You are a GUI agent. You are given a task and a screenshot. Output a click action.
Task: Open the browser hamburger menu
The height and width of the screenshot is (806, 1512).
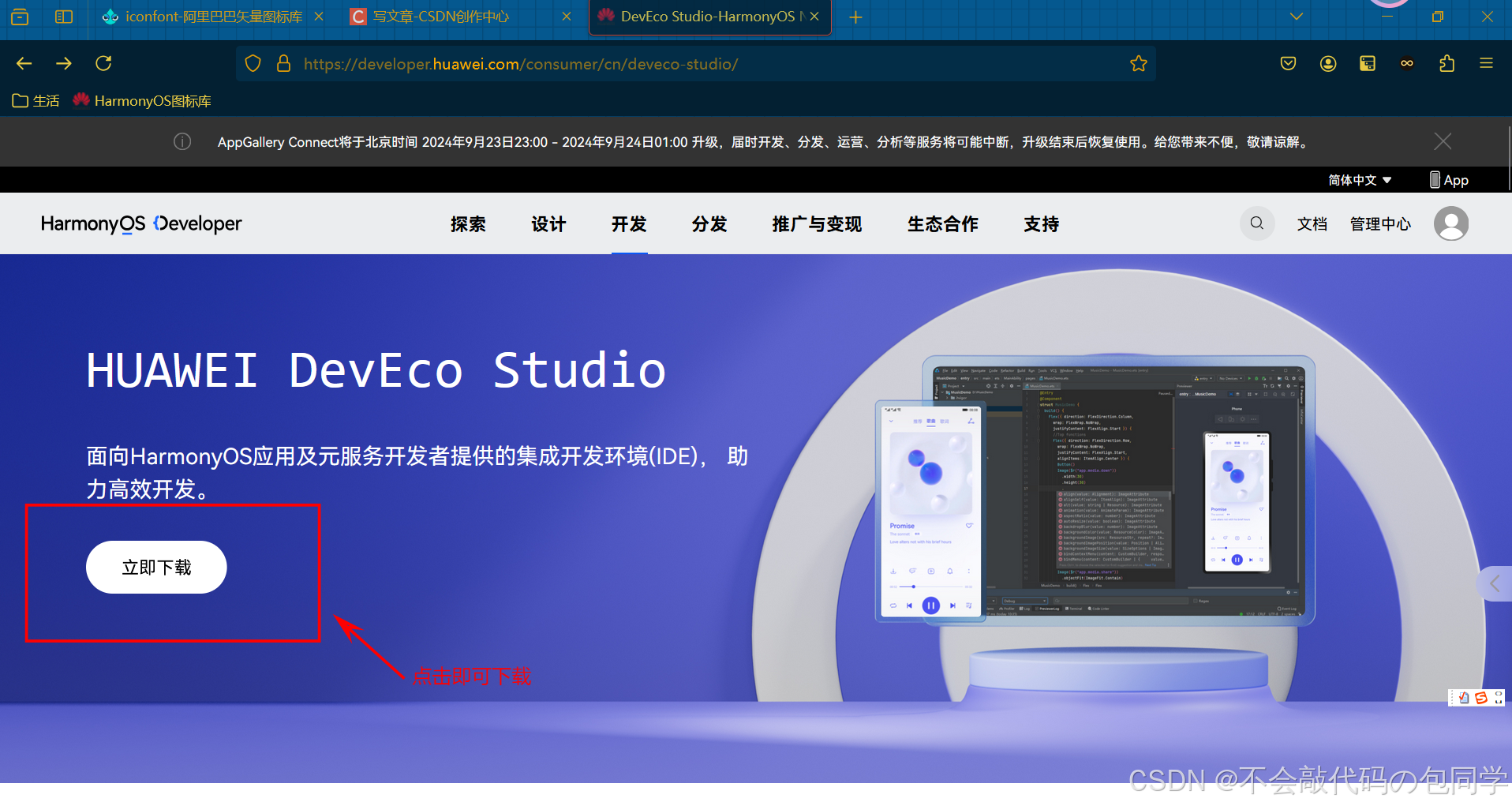[1486, 63]
